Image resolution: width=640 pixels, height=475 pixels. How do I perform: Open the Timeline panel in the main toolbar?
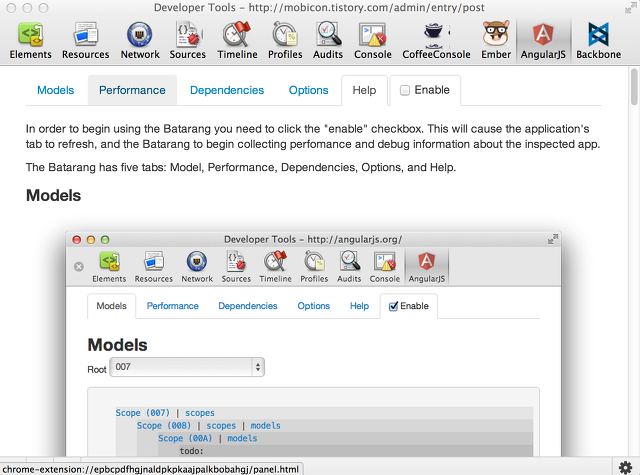point(237,41)
